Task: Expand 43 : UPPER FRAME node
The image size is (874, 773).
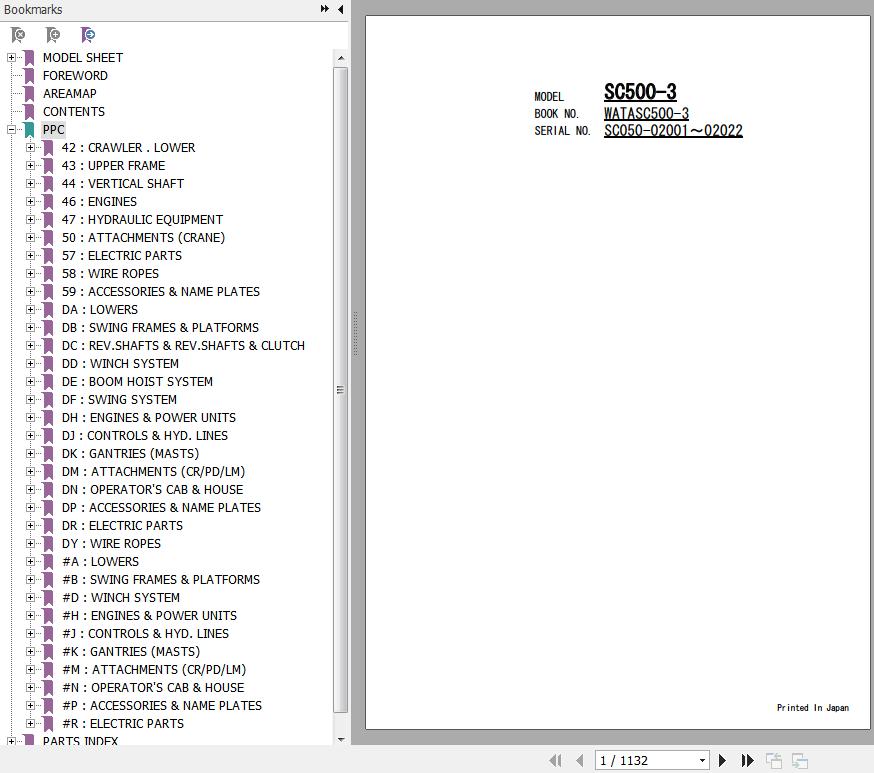Action: (30, 166)
